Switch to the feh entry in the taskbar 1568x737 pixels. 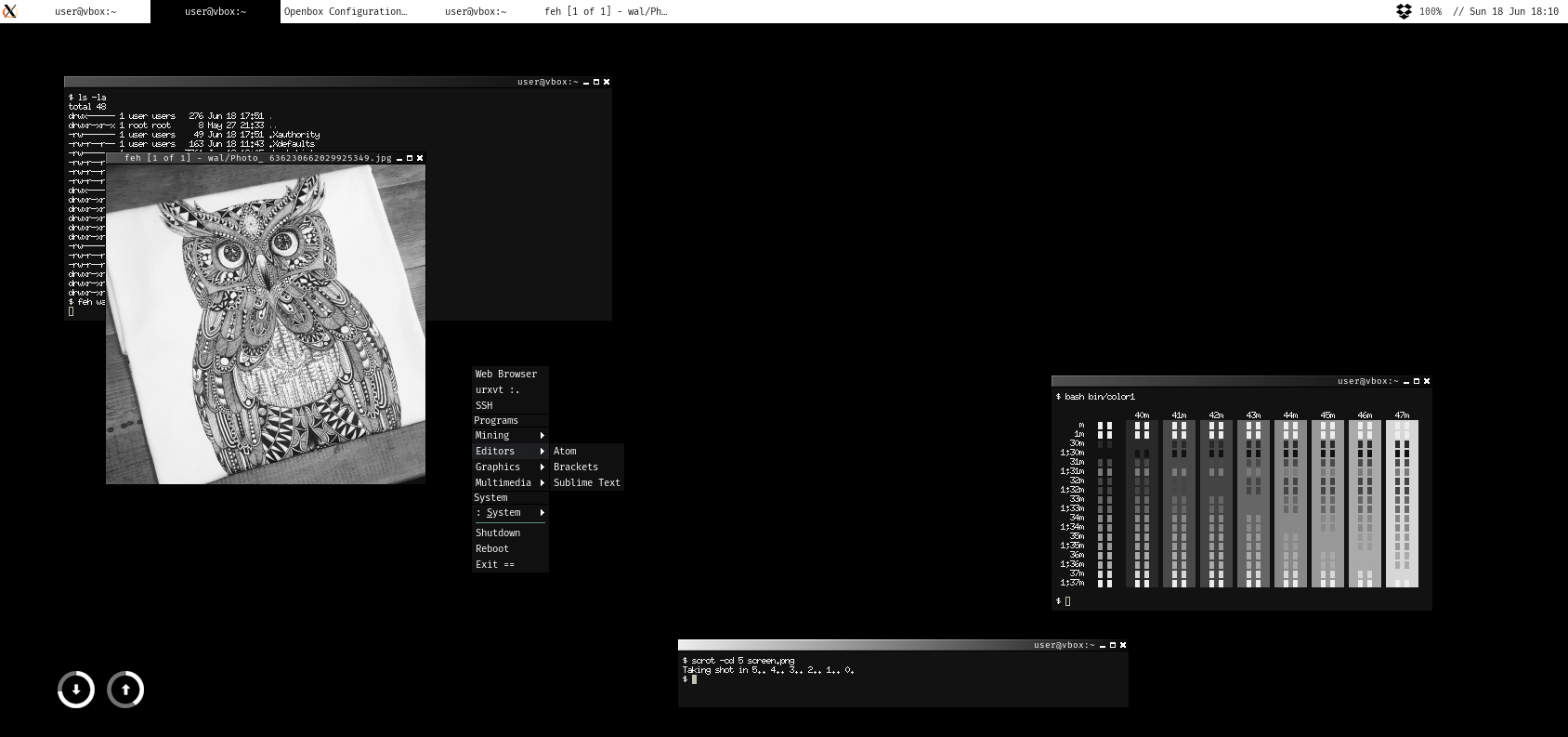606,11
